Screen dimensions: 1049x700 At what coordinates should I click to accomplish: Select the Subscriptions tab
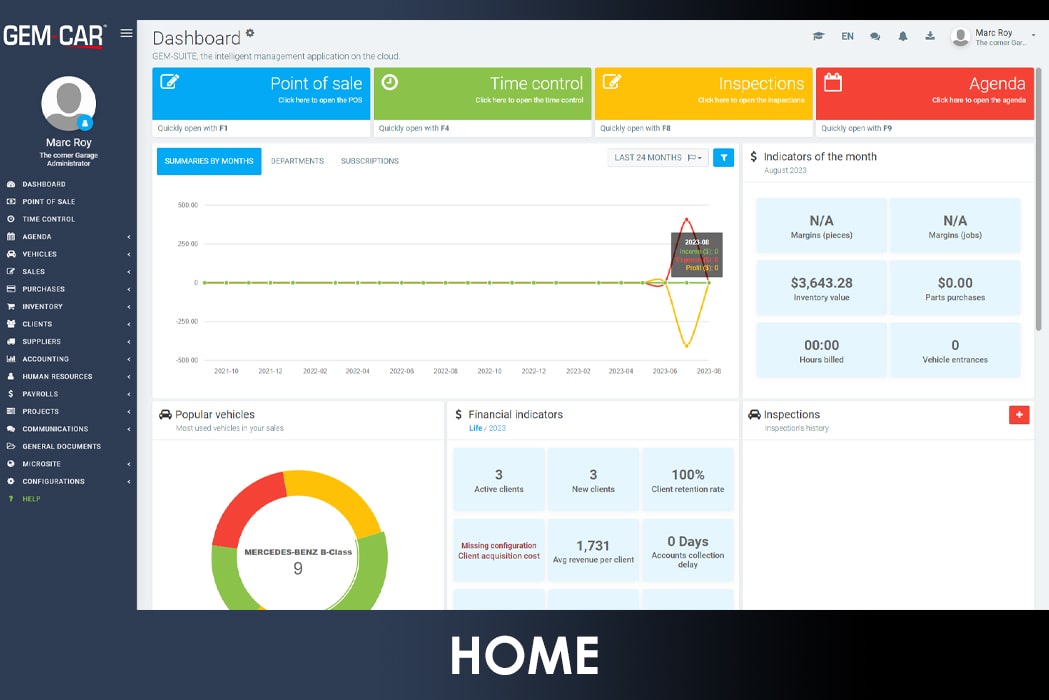coord(369,161)
